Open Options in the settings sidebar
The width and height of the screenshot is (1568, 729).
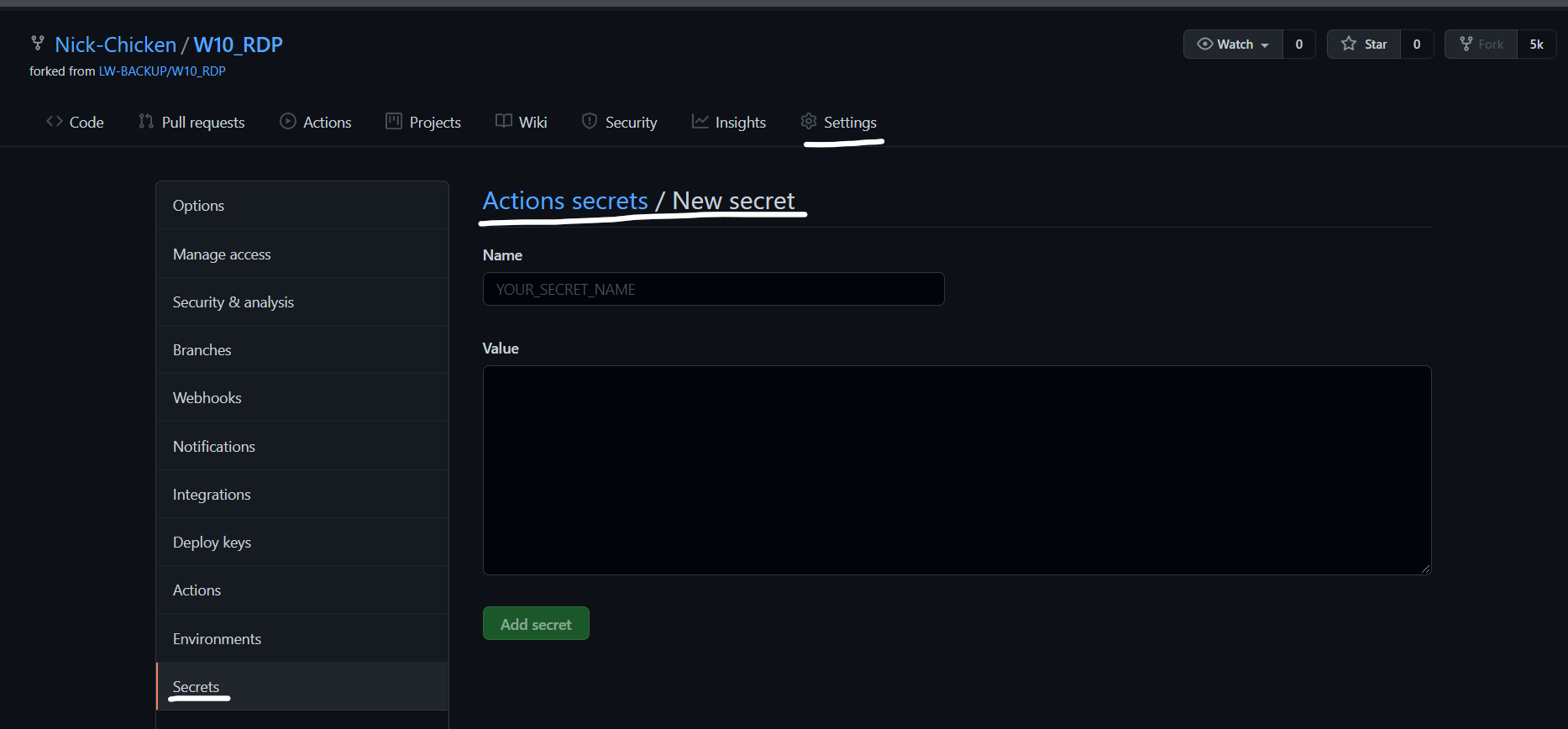pyautogui.click(x=302, y=206)
